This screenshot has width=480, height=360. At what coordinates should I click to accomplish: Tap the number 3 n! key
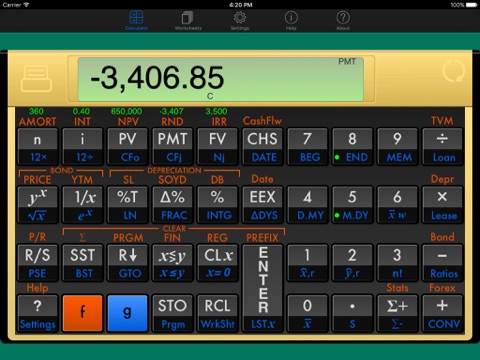coord(397,263)
